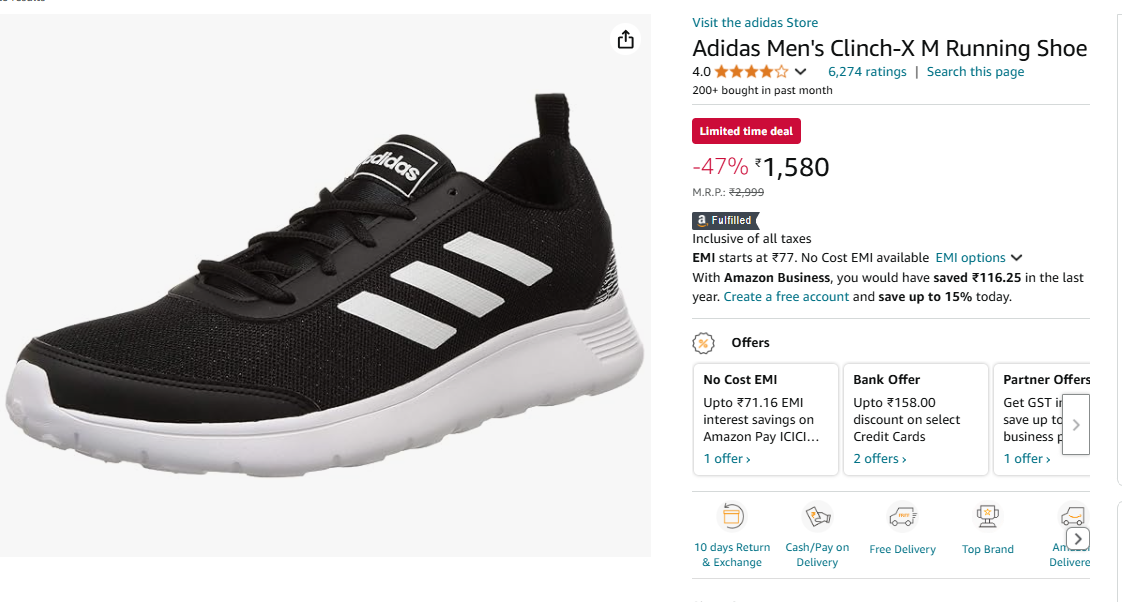The image size is (1122, 602).
Task: Click the Limited time deal badge
Action: [x=746, y=131]
